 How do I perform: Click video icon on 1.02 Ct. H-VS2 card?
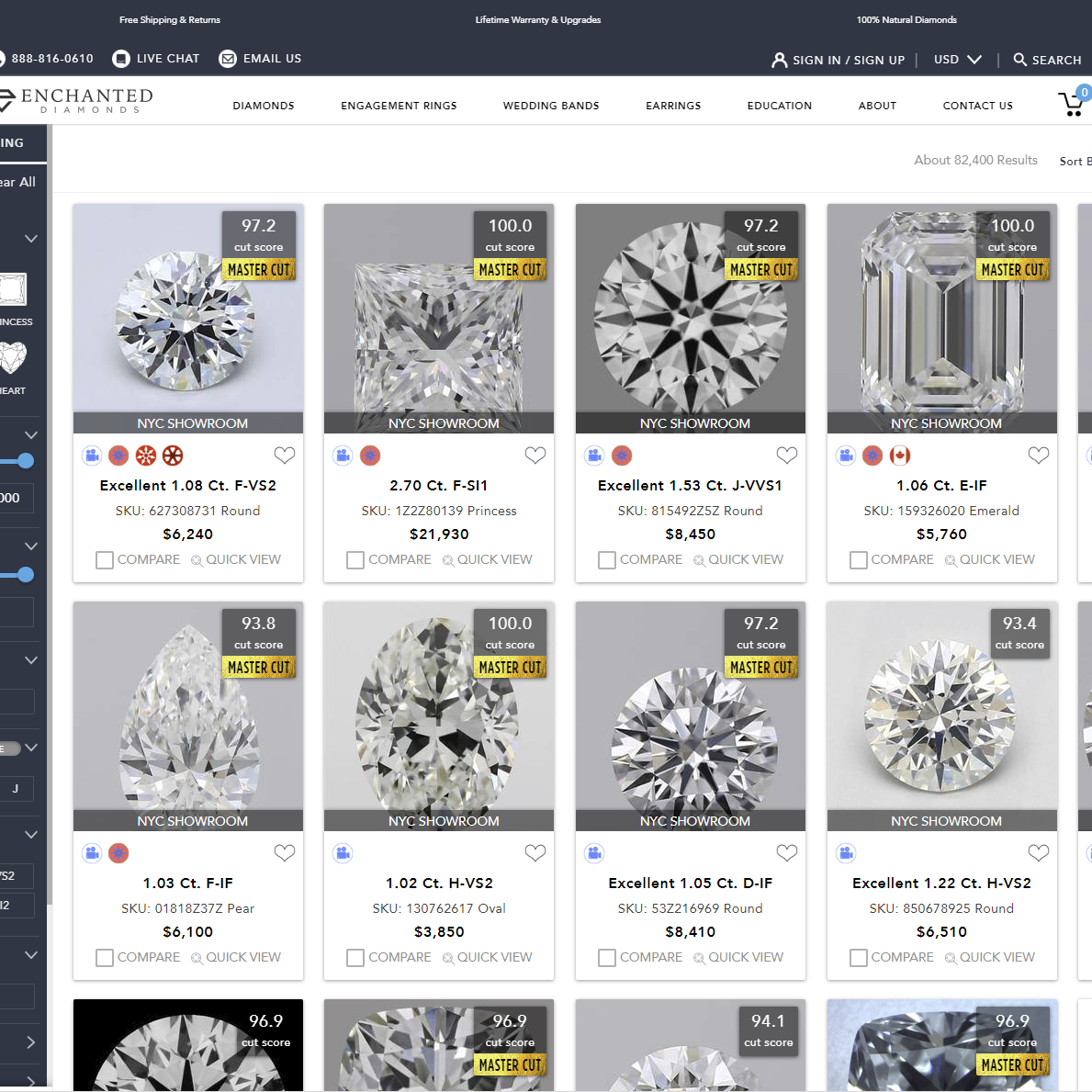pos(343,853)
